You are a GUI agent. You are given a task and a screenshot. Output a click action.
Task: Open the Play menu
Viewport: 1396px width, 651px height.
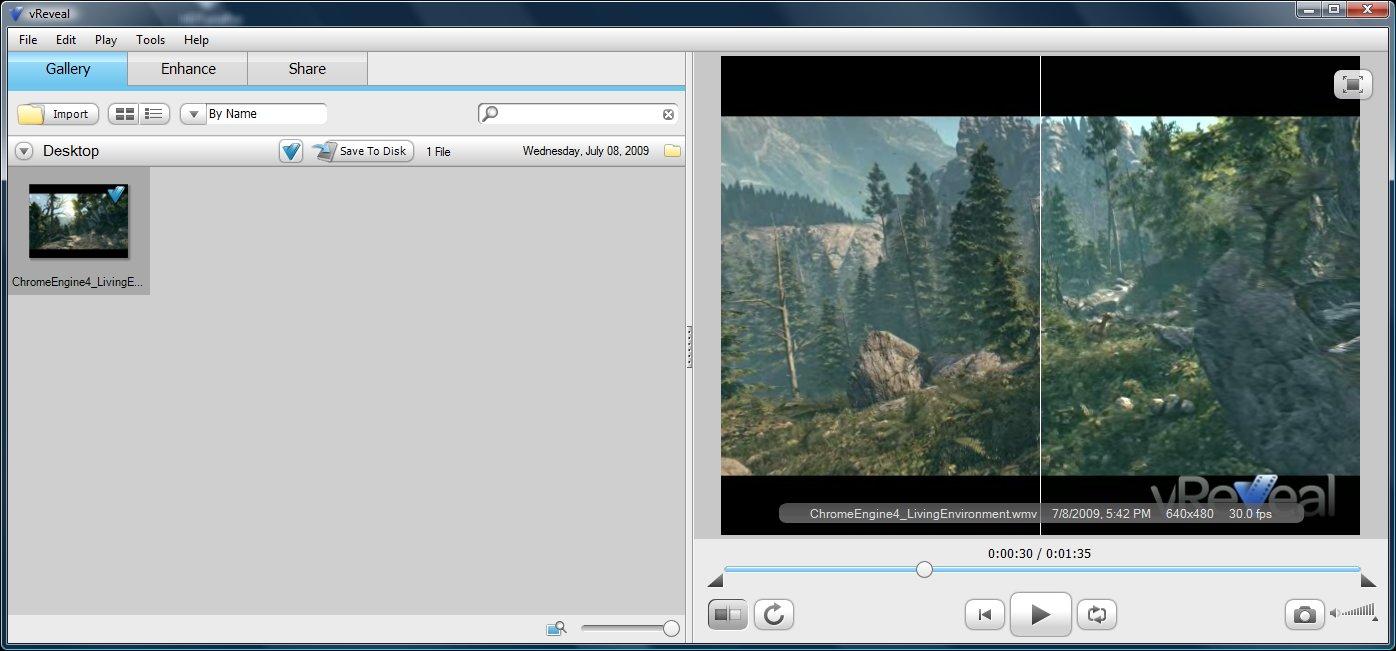[106, 40]
